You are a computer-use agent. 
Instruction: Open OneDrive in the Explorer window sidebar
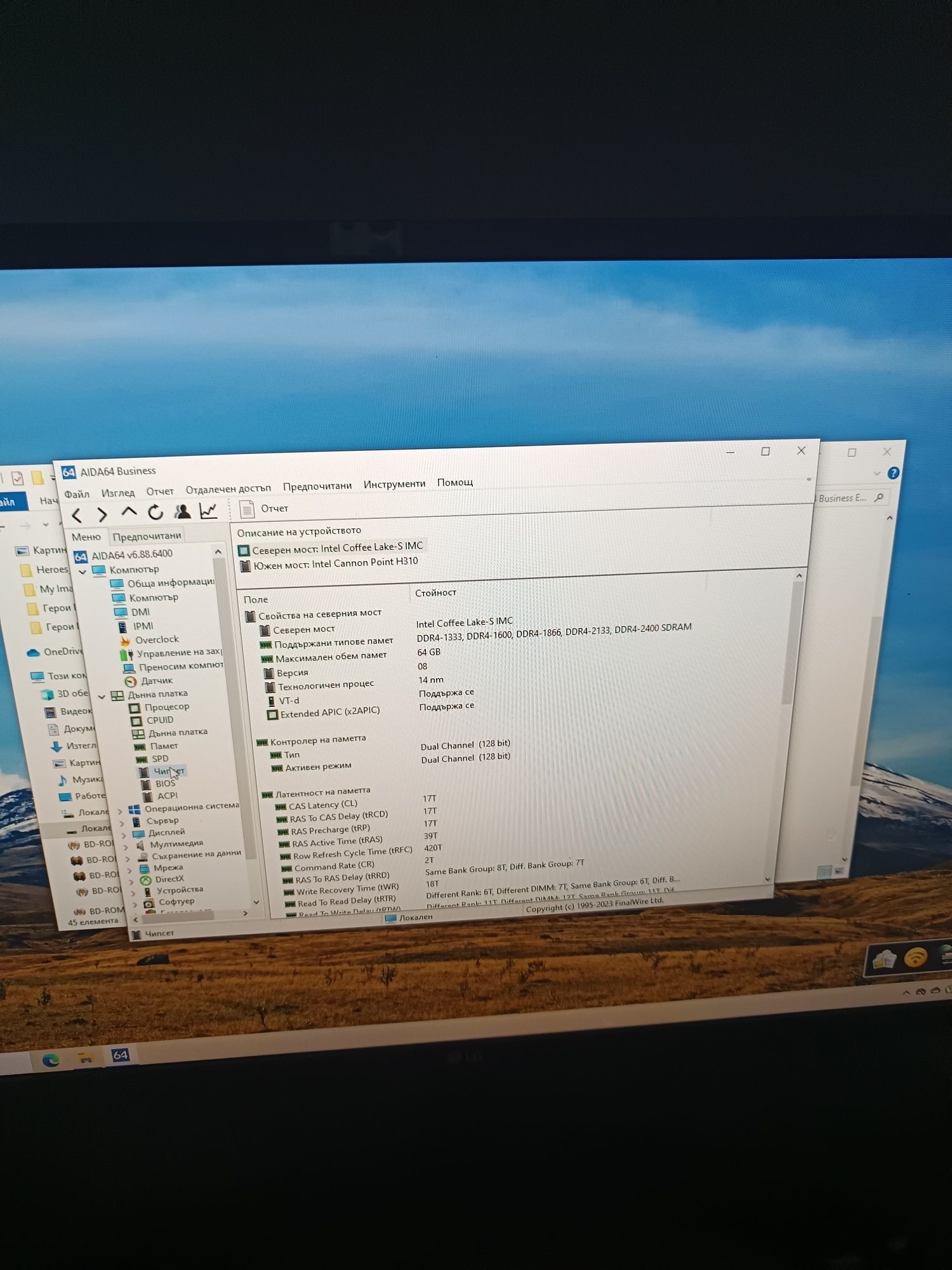(x=55, y=652)
